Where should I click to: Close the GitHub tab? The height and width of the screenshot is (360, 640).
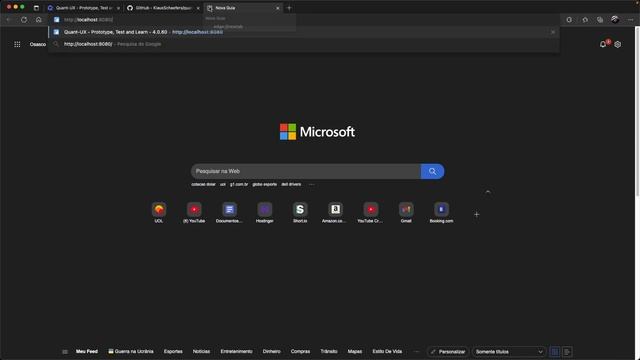click(198, 8)
